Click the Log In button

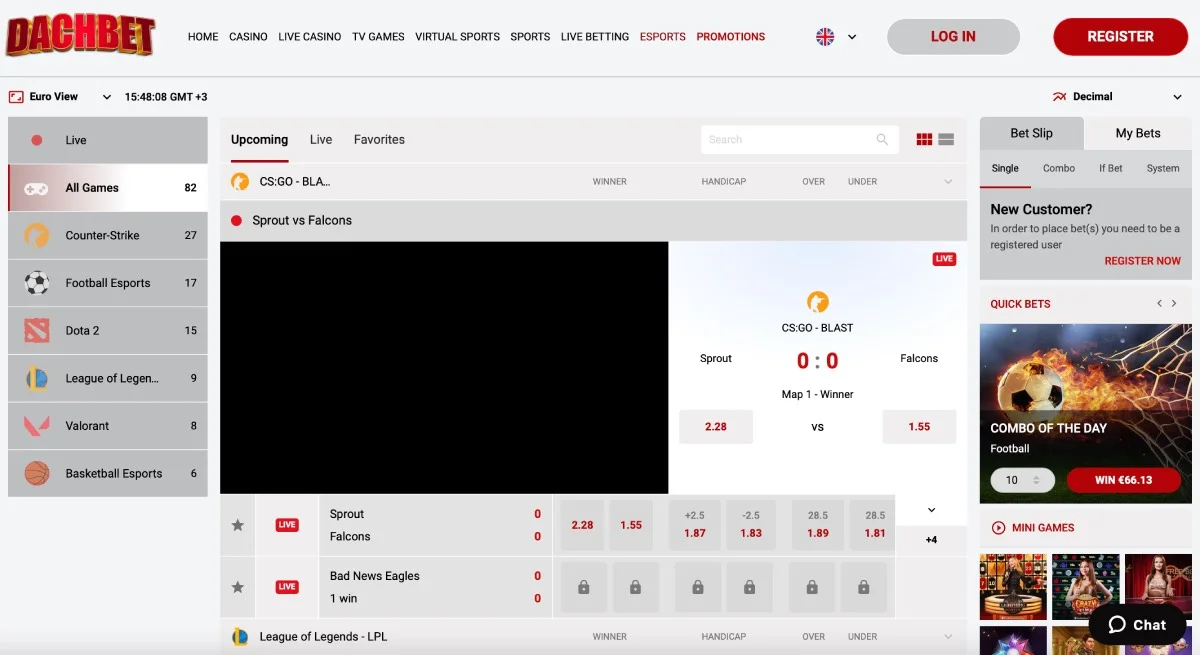pyautogui.click(x=953, y=36)
